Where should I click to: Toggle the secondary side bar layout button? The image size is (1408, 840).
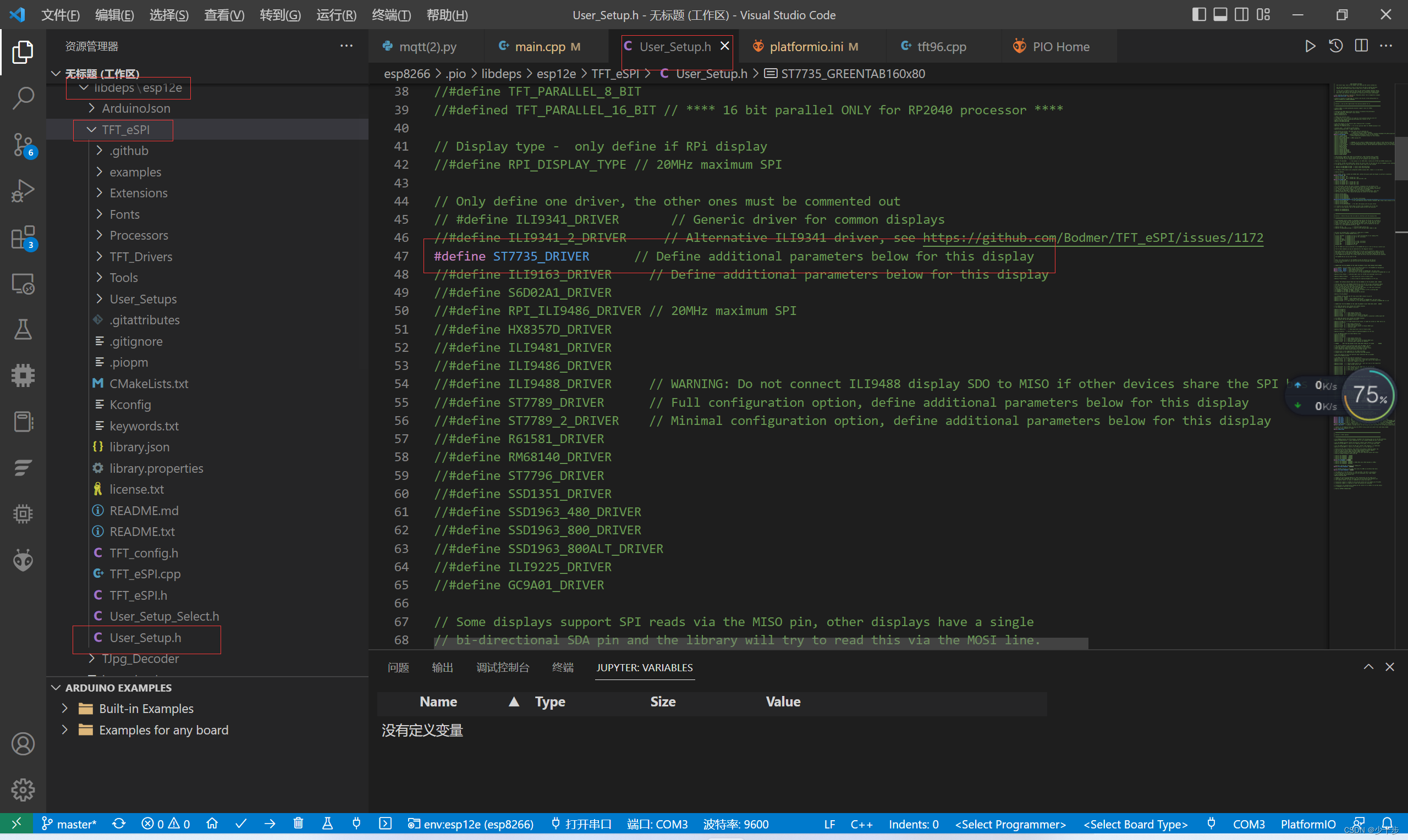1241,15
